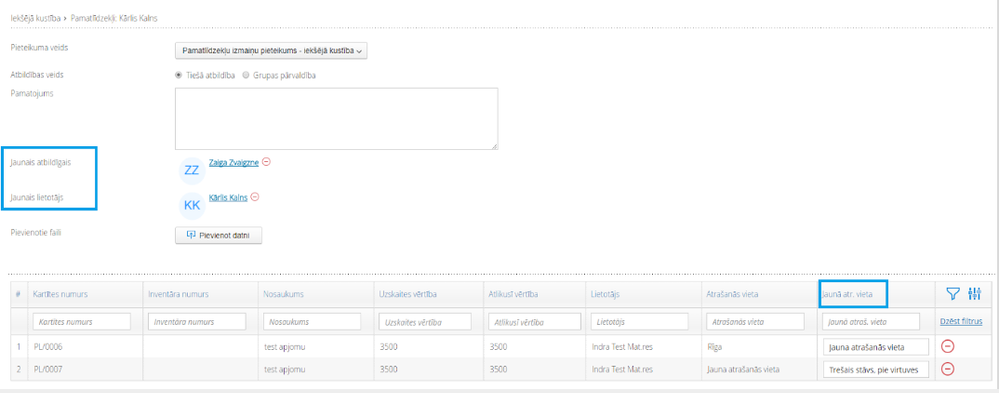Viewport: 999px width, 393px height.
Task: Focus Kartītes numurs filter field
Action: tap(82, 322)
